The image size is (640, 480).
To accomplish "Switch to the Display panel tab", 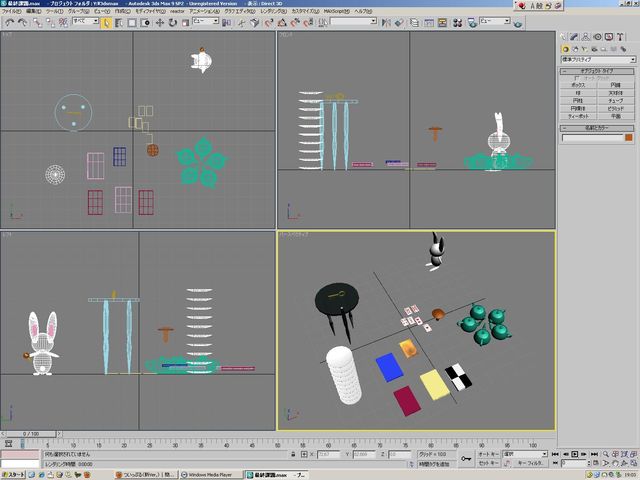I will coord(609,37).
